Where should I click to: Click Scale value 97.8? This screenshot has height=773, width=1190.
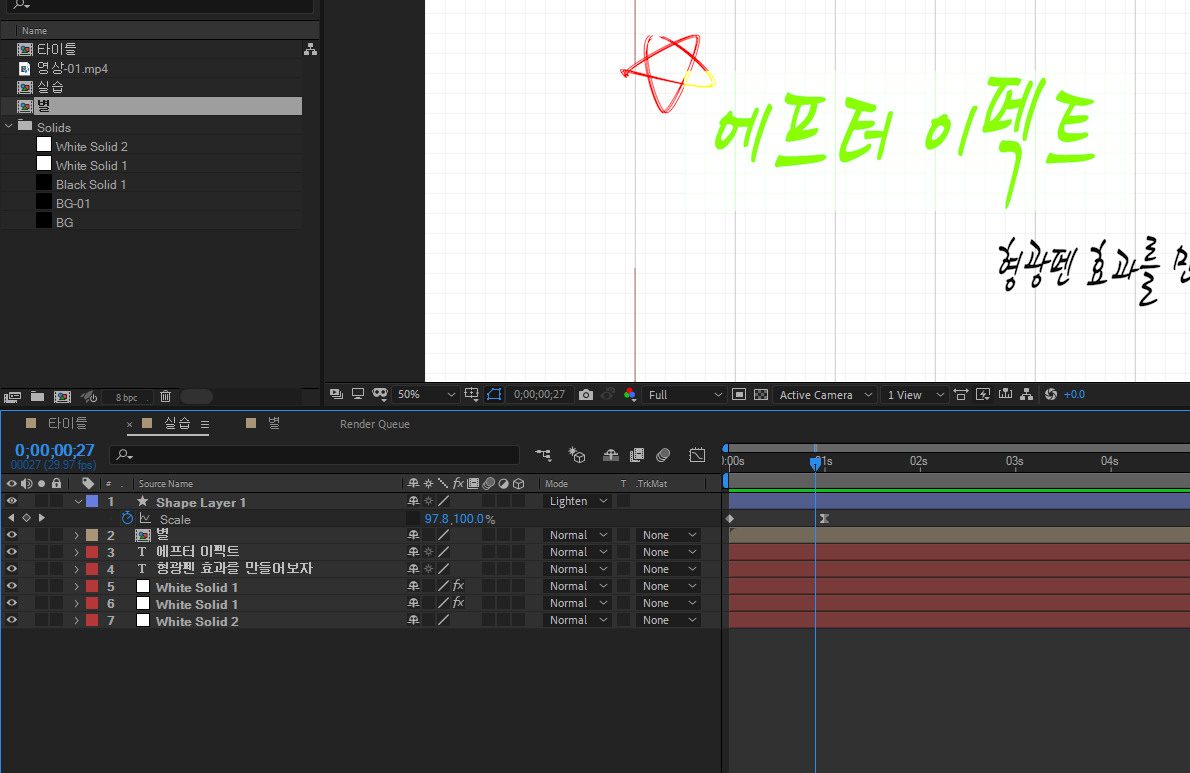click(x=436, y=519)
